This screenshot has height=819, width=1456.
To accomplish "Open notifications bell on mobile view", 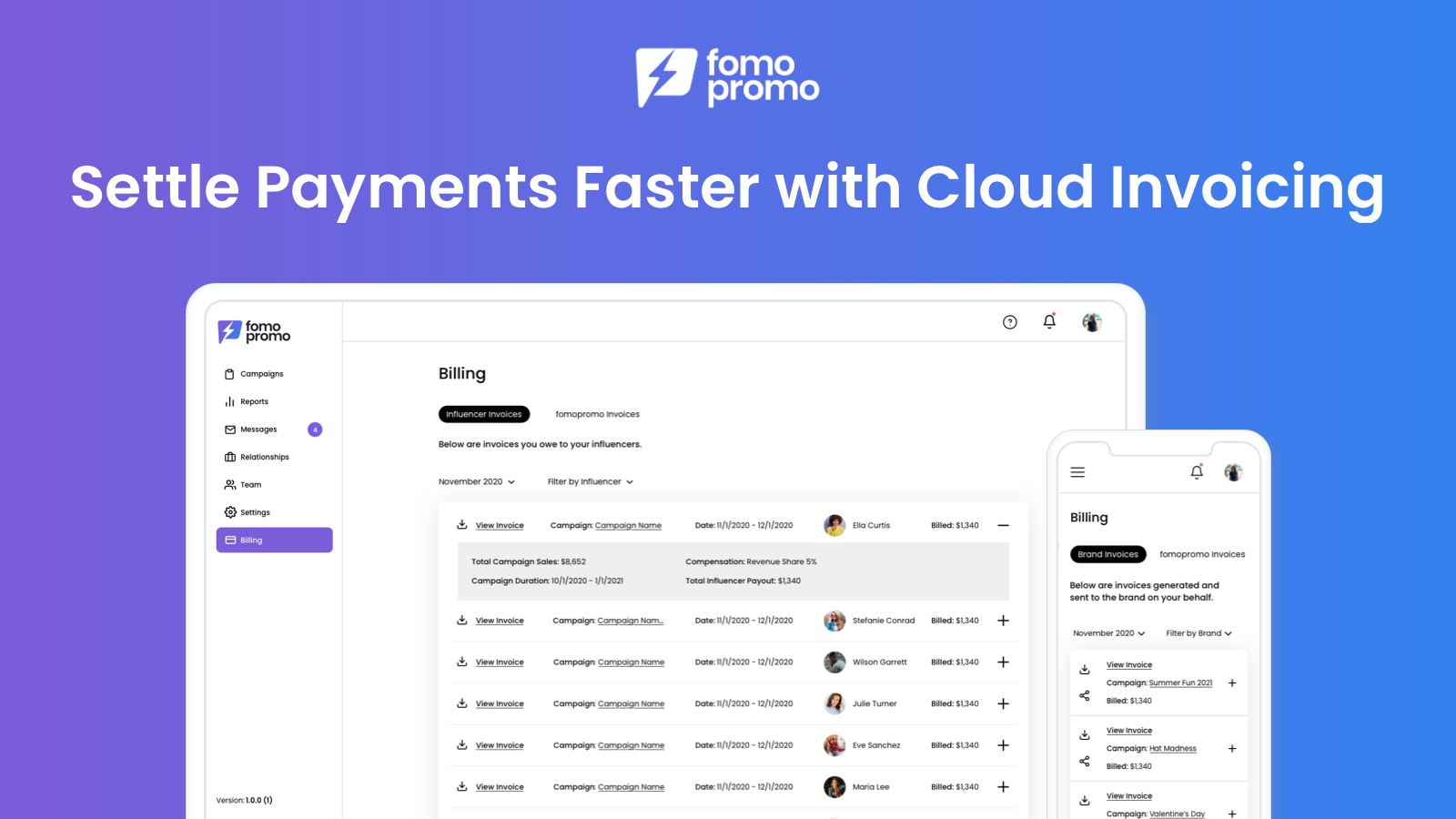I will (x=1197, y=472).
